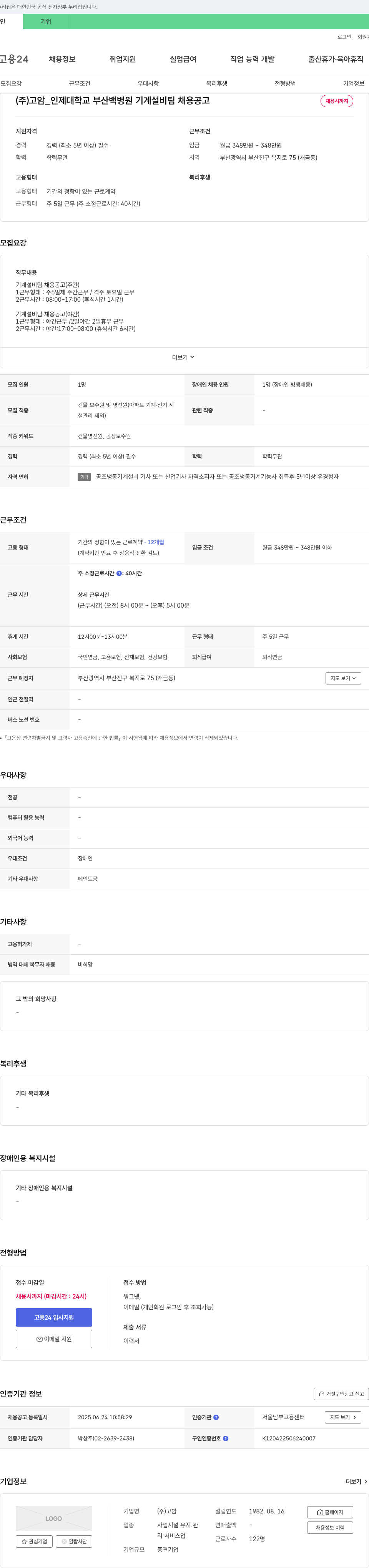Viewport: 369px width, 1568px height.
Task: Click block icon in 열람차단 button
Action: pyautogui.click(x=65, y=1541)
